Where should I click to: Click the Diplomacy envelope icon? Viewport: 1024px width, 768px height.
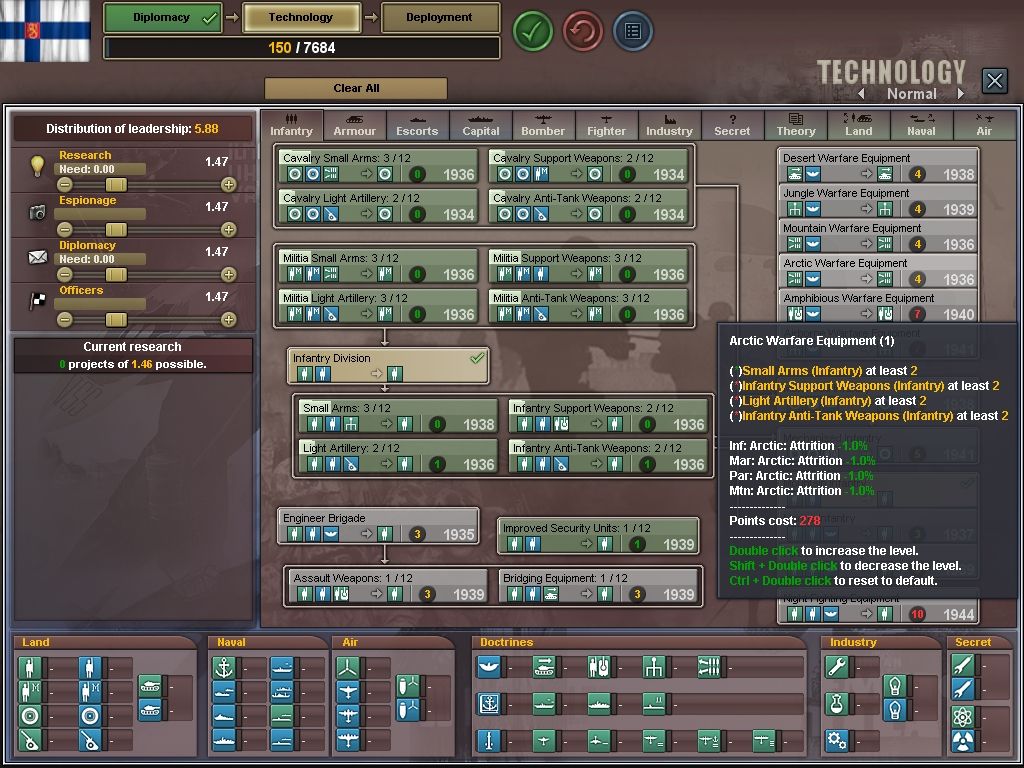tap(37, 257)
